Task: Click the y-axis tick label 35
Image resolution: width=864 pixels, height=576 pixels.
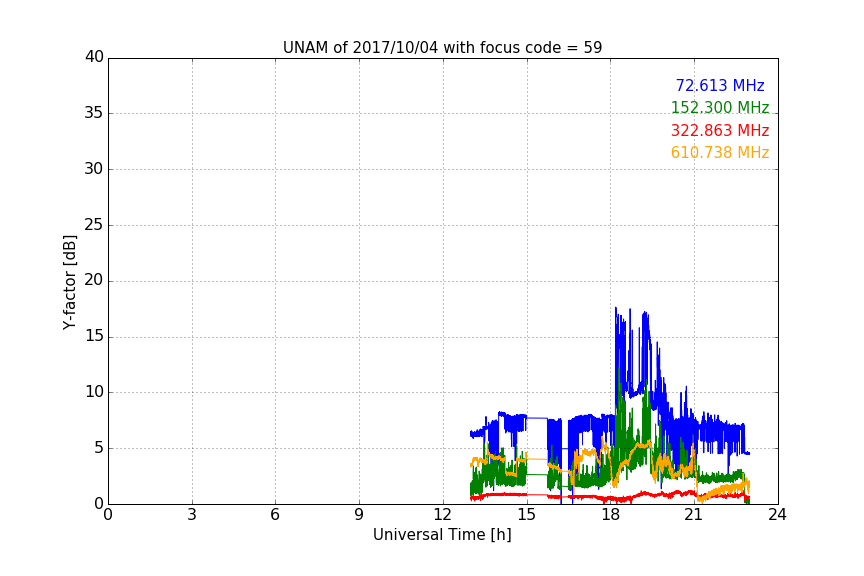Action: pyautogui.click(x=94, y=113)
